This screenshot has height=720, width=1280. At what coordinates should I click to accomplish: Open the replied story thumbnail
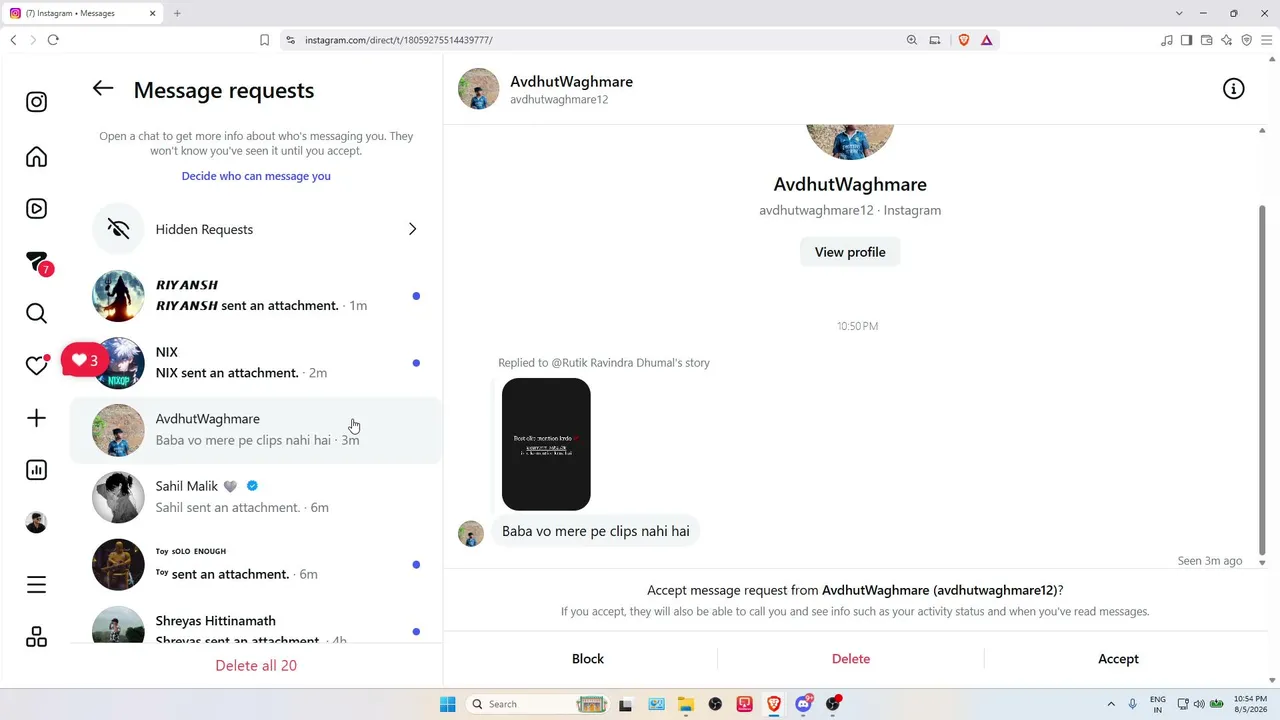[546, 444]
